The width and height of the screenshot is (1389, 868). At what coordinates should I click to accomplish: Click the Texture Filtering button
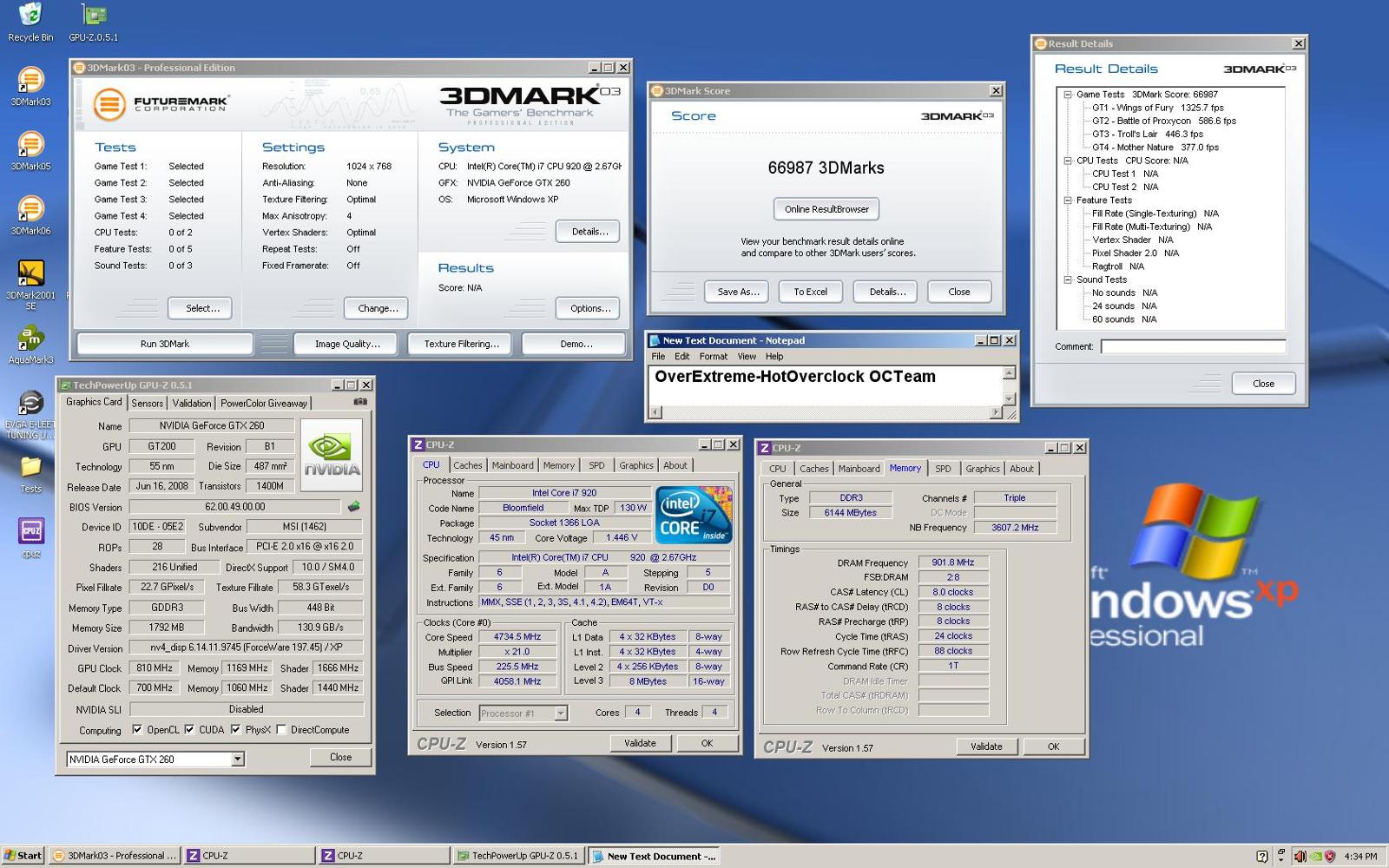click(461, 344)
